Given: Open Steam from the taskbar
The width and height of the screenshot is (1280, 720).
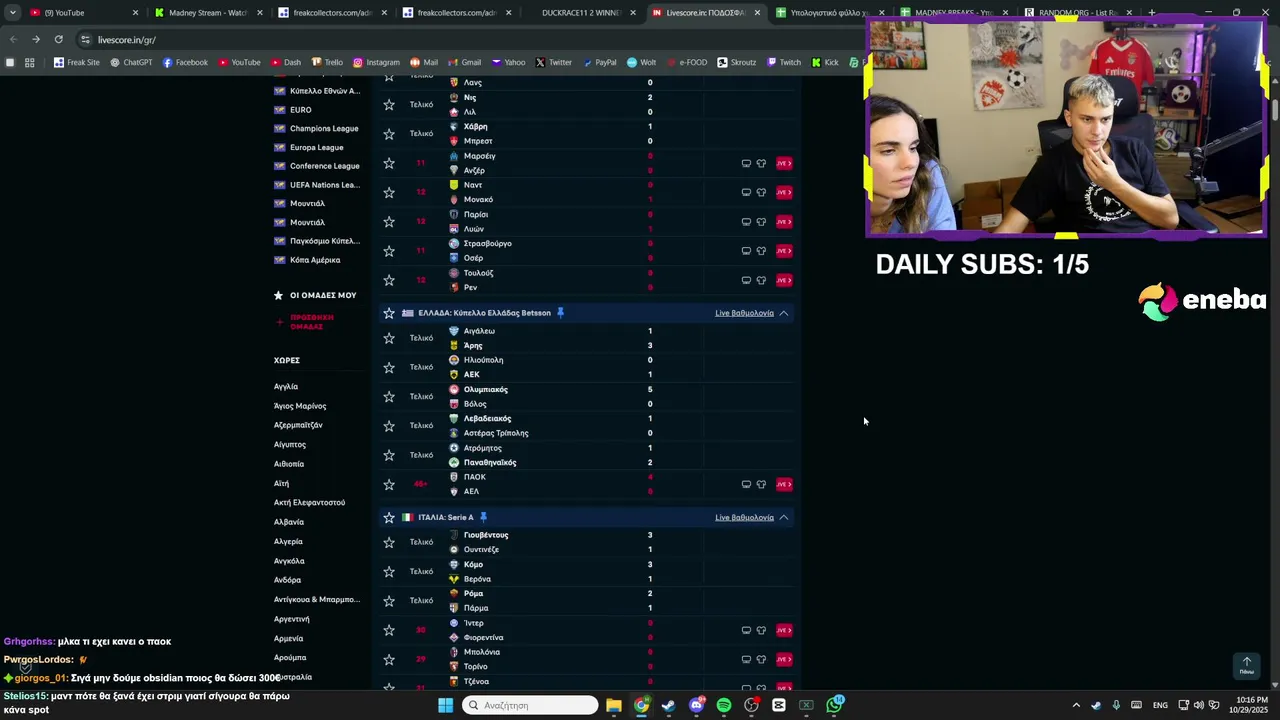Looking at the screenshot, I should pyautogui.click(x=668, y=705).
